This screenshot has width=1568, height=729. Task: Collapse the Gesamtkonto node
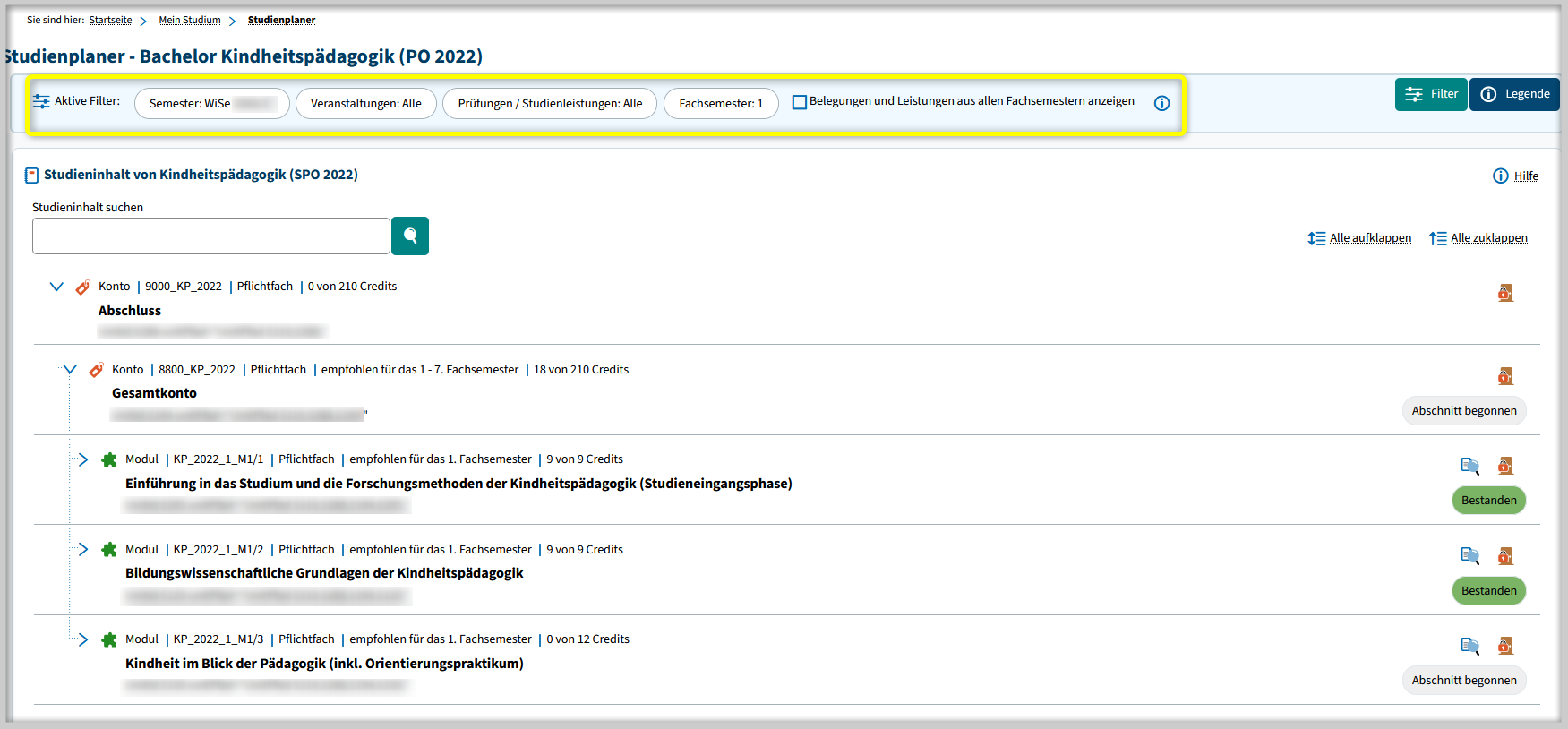[x=70, y=369]
